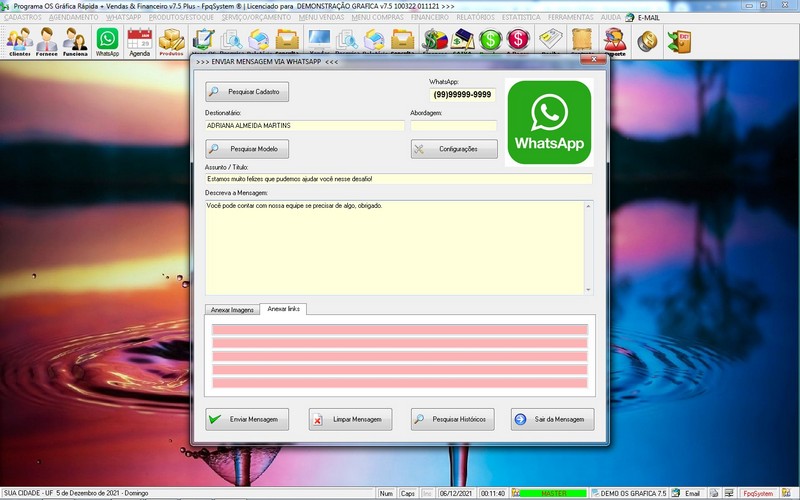Click the message area scrollbar down arrow
800x500 pixels.
(x=588, y=290)
